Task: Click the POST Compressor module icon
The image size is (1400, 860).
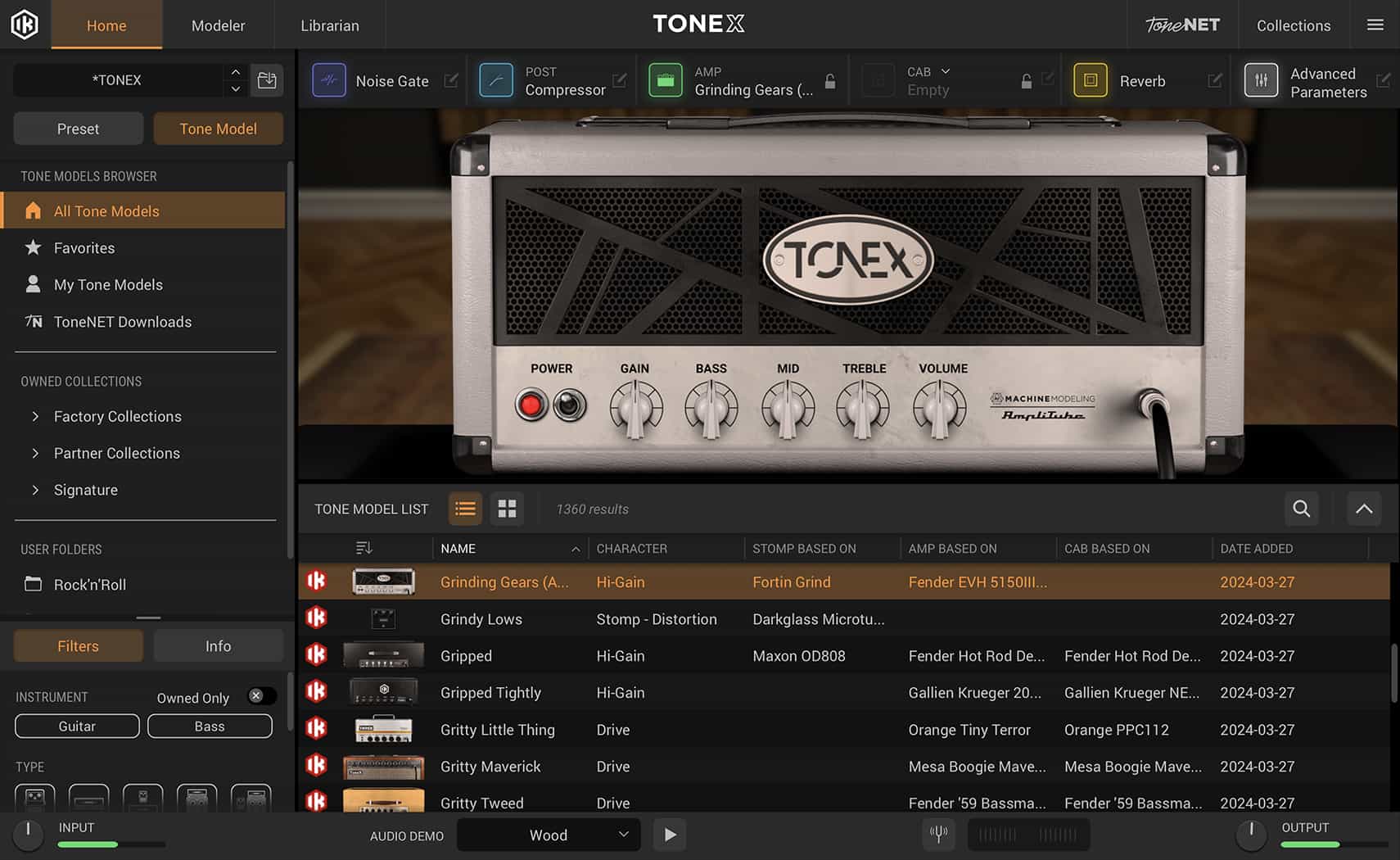Action: [495, 80]
